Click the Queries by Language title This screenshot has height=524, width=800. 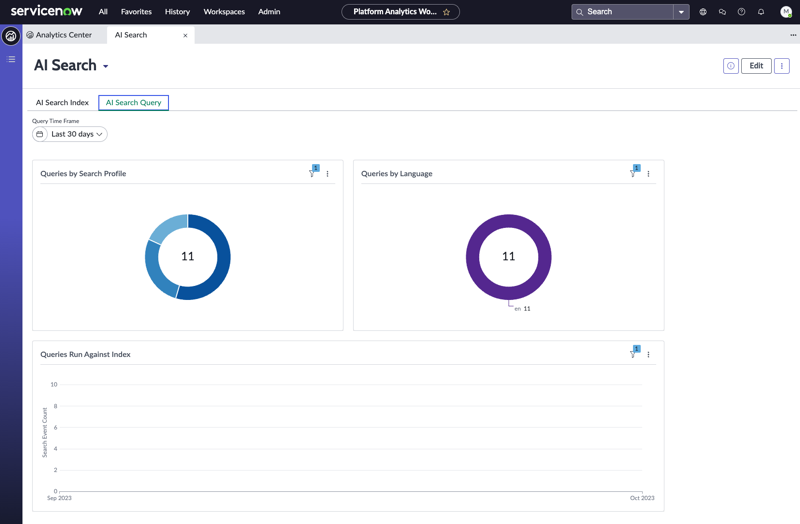click(396, 173)
